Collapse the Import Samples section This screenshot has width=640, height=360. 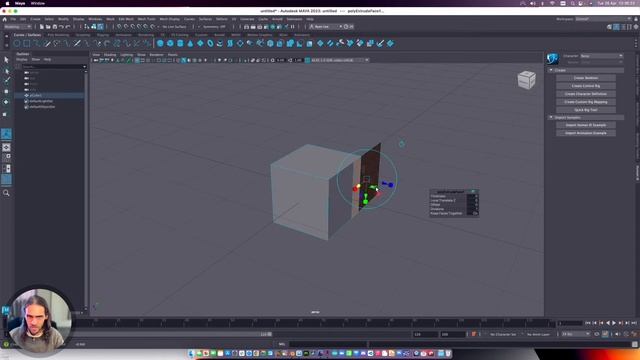pyautogui.click(x=551, y=118)
